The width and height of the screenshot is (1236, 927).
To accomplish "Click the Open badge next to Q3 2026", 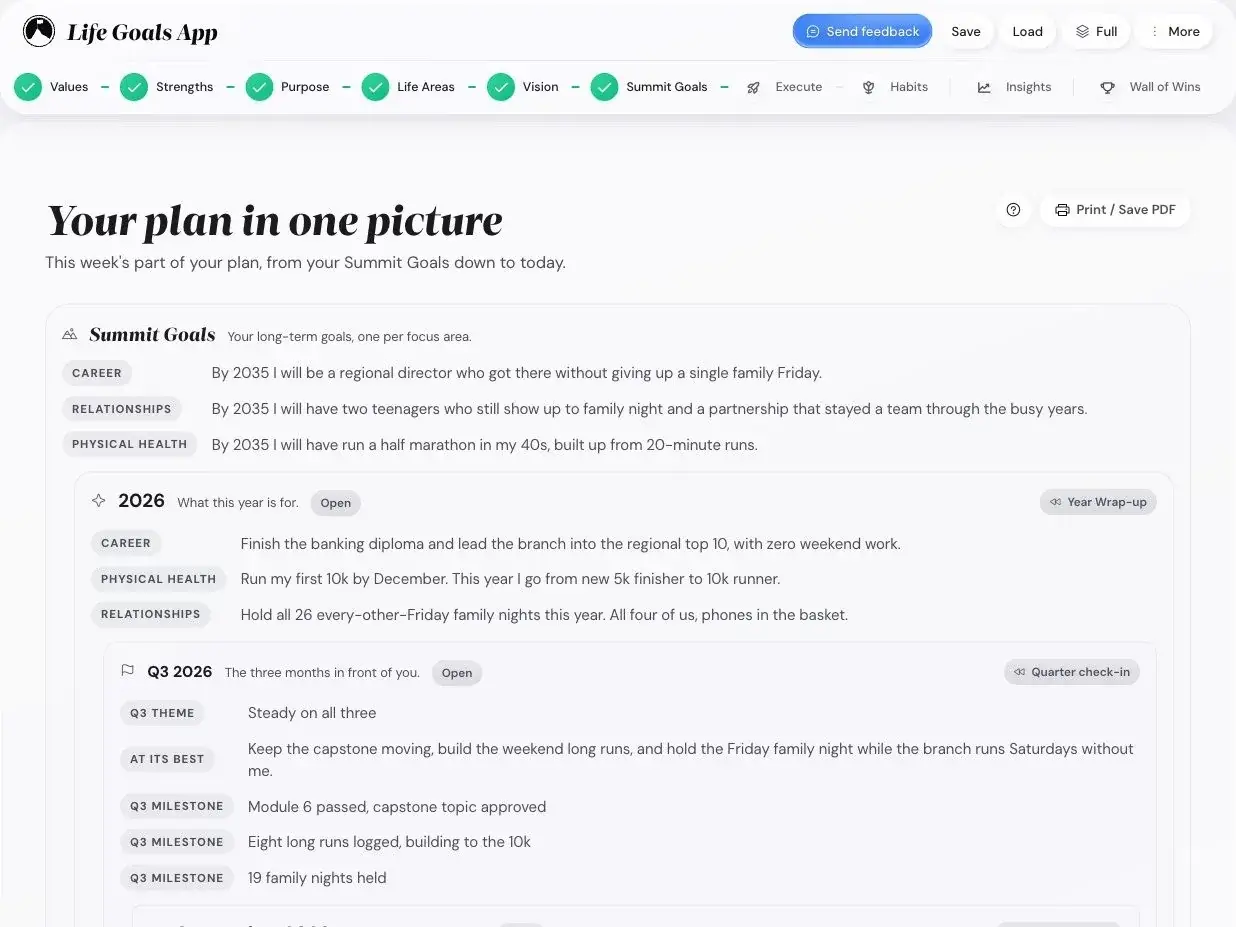I will [x=457, y=673].
